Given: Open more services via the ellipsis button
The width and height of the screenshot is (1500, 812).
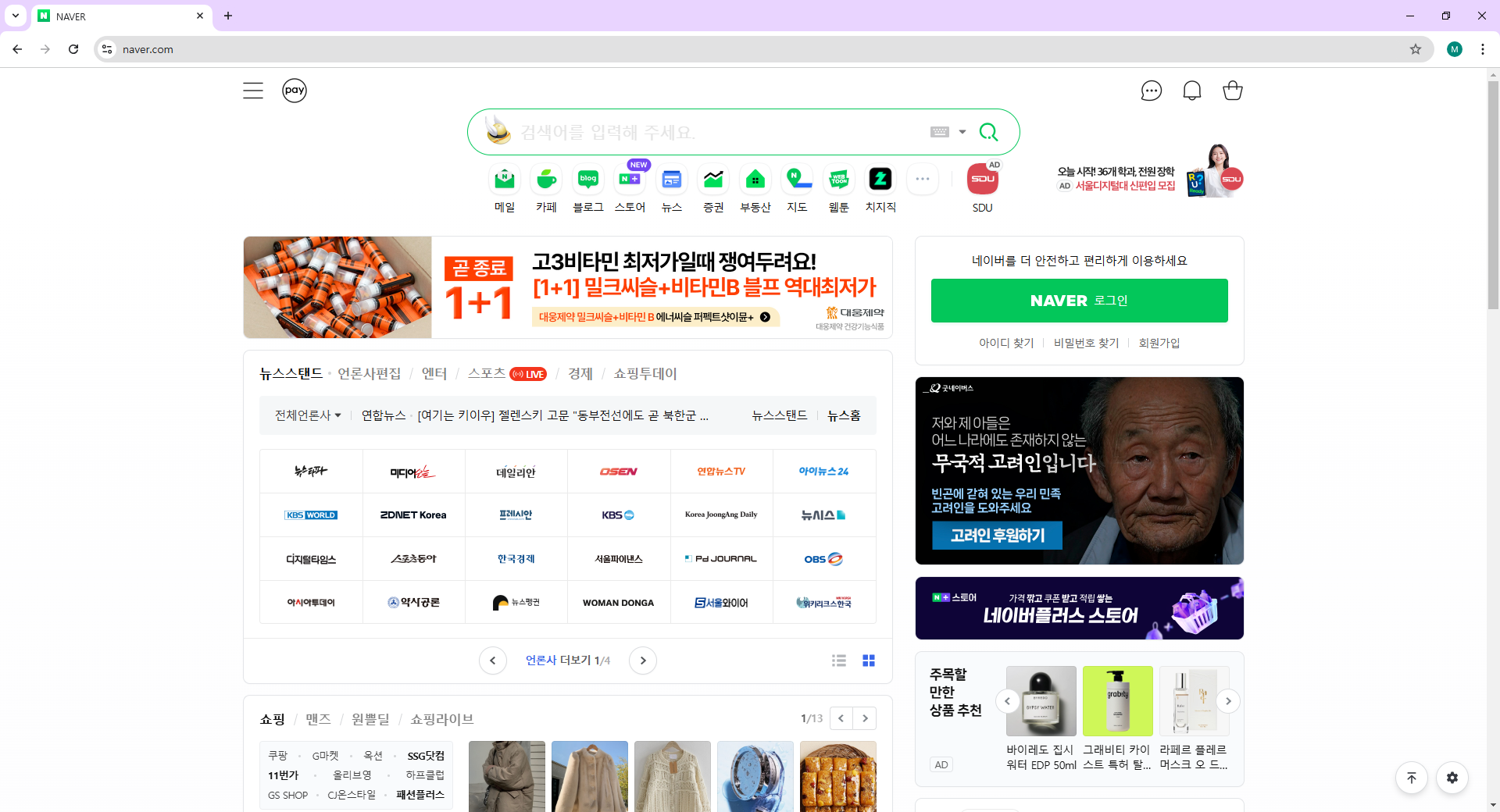Looking at the screenshot, I should click(x=922, y=179).
